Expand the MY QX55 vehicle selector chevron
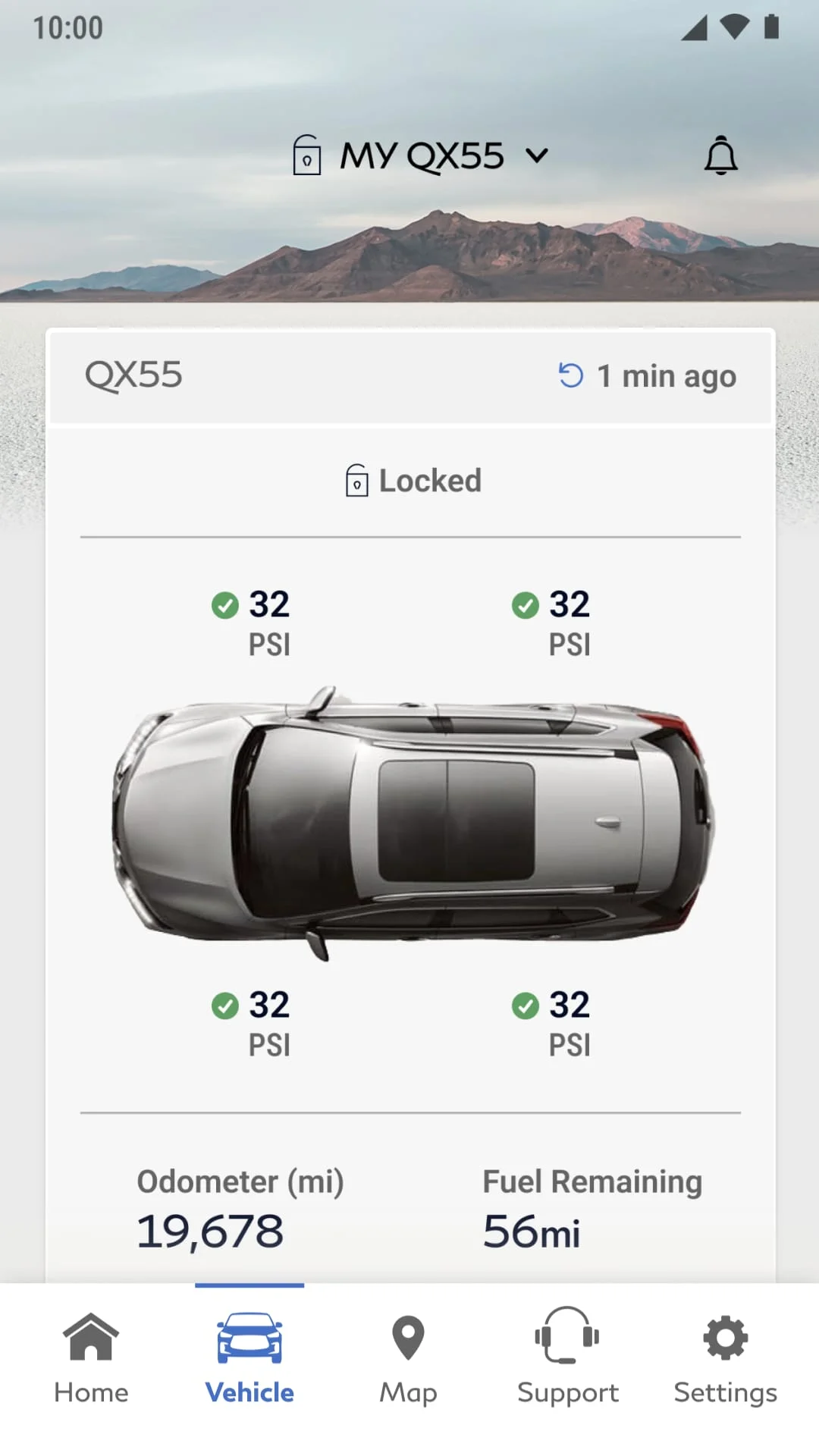This screenshot has height=1456, width=819. (537, 155)
